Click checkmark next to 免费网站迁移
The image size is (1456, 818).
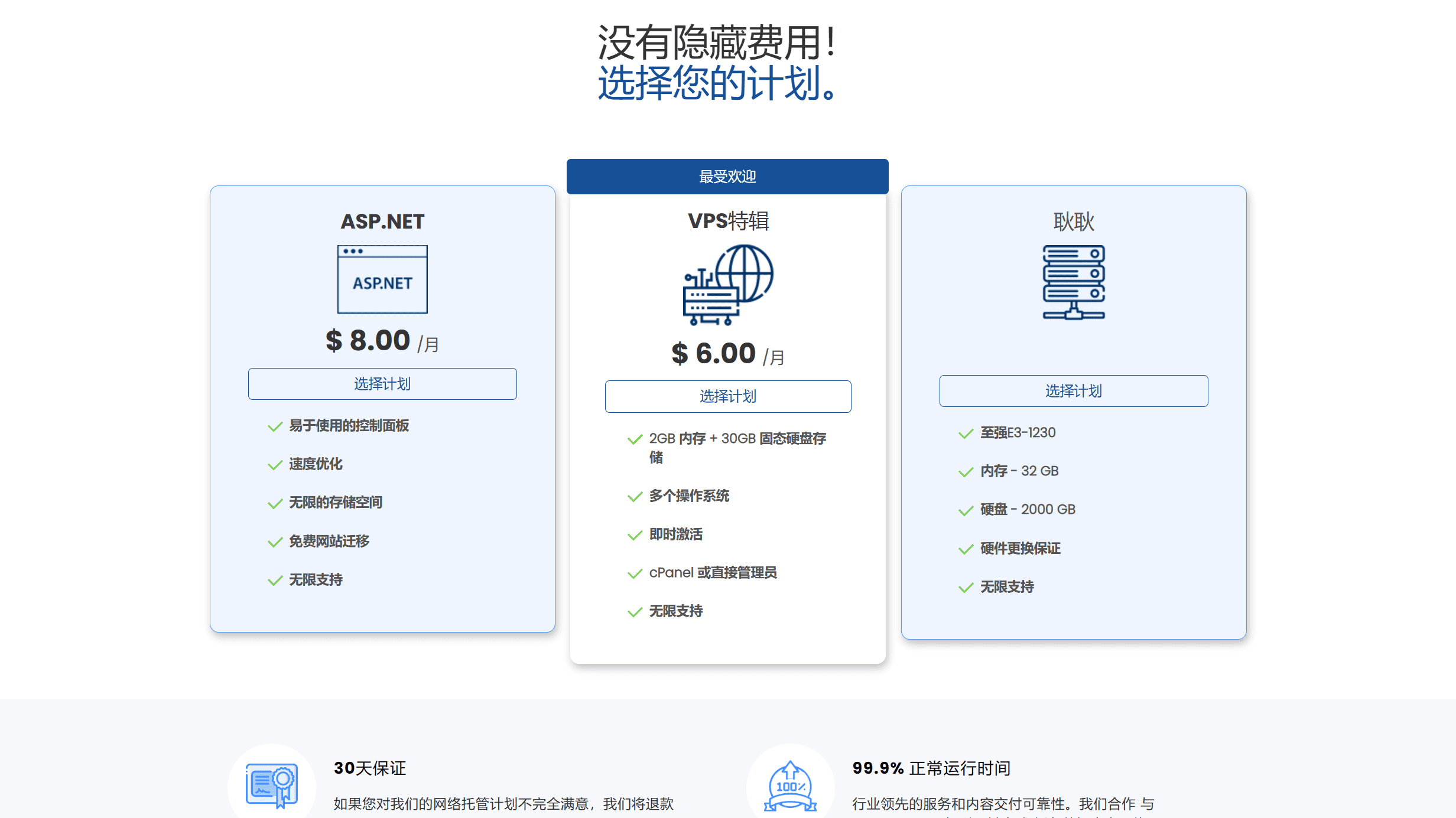click(275, 542)
